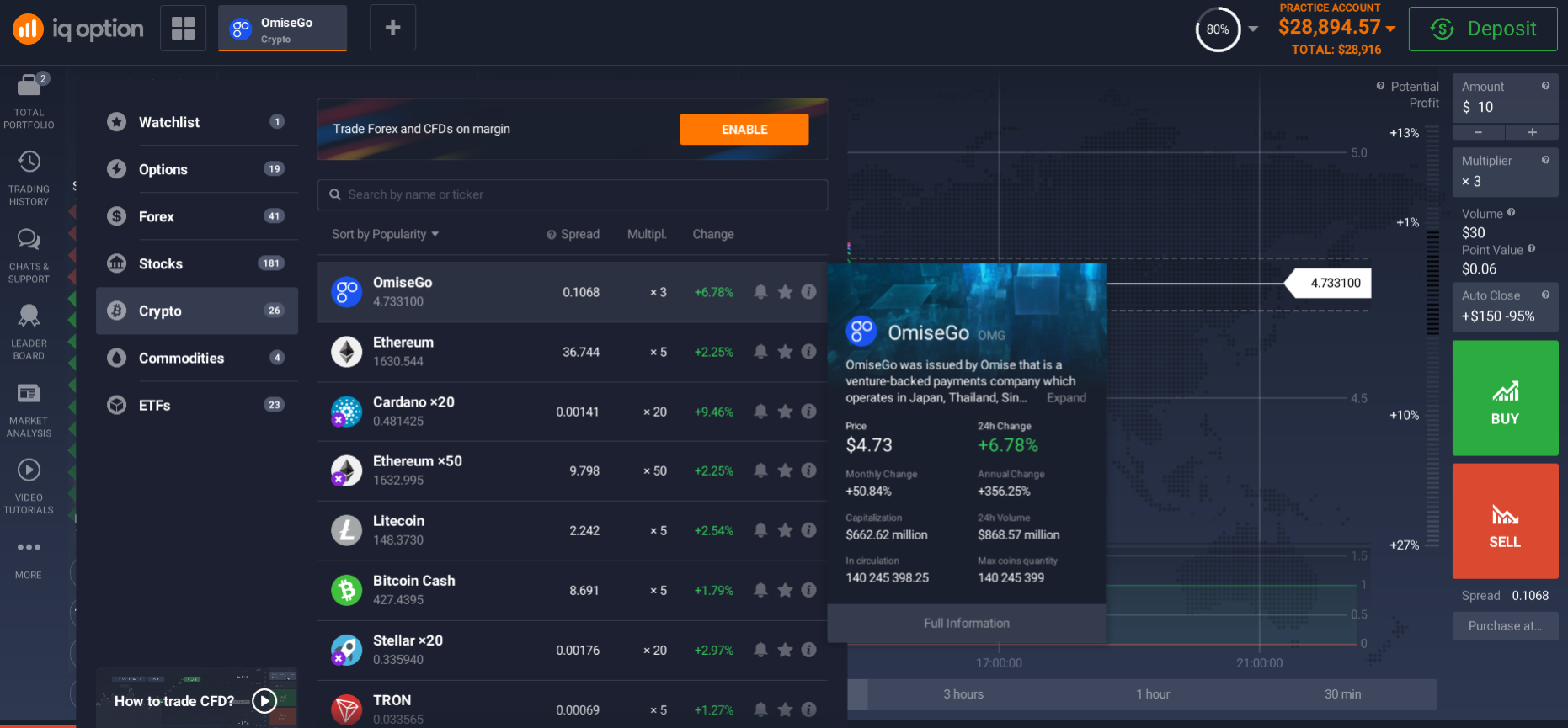Open the Sort by Popularity dropdown

click(x=385, y=234)
